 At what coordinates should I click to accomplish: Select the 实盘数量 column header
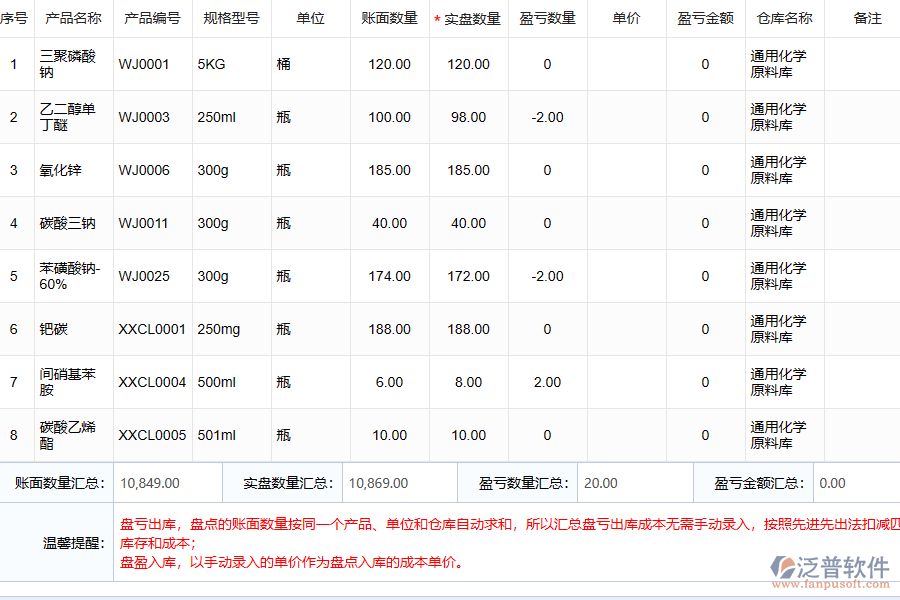pyautogui.click(x=468, y=17)
